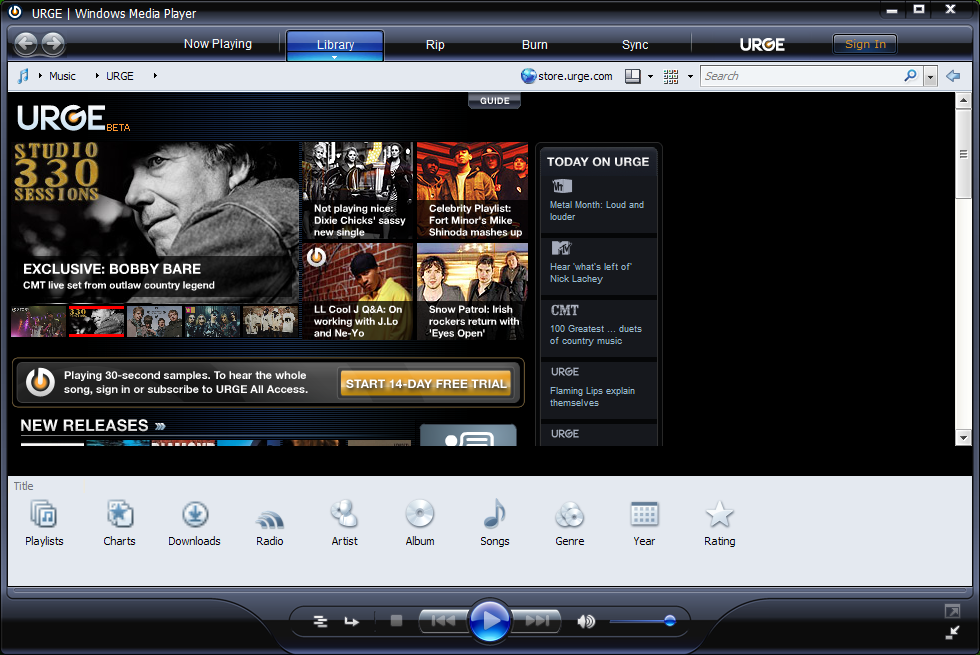Click the URGE power logo in trial banner
Viewport: 980px width, 655px height.
point(40,381)
